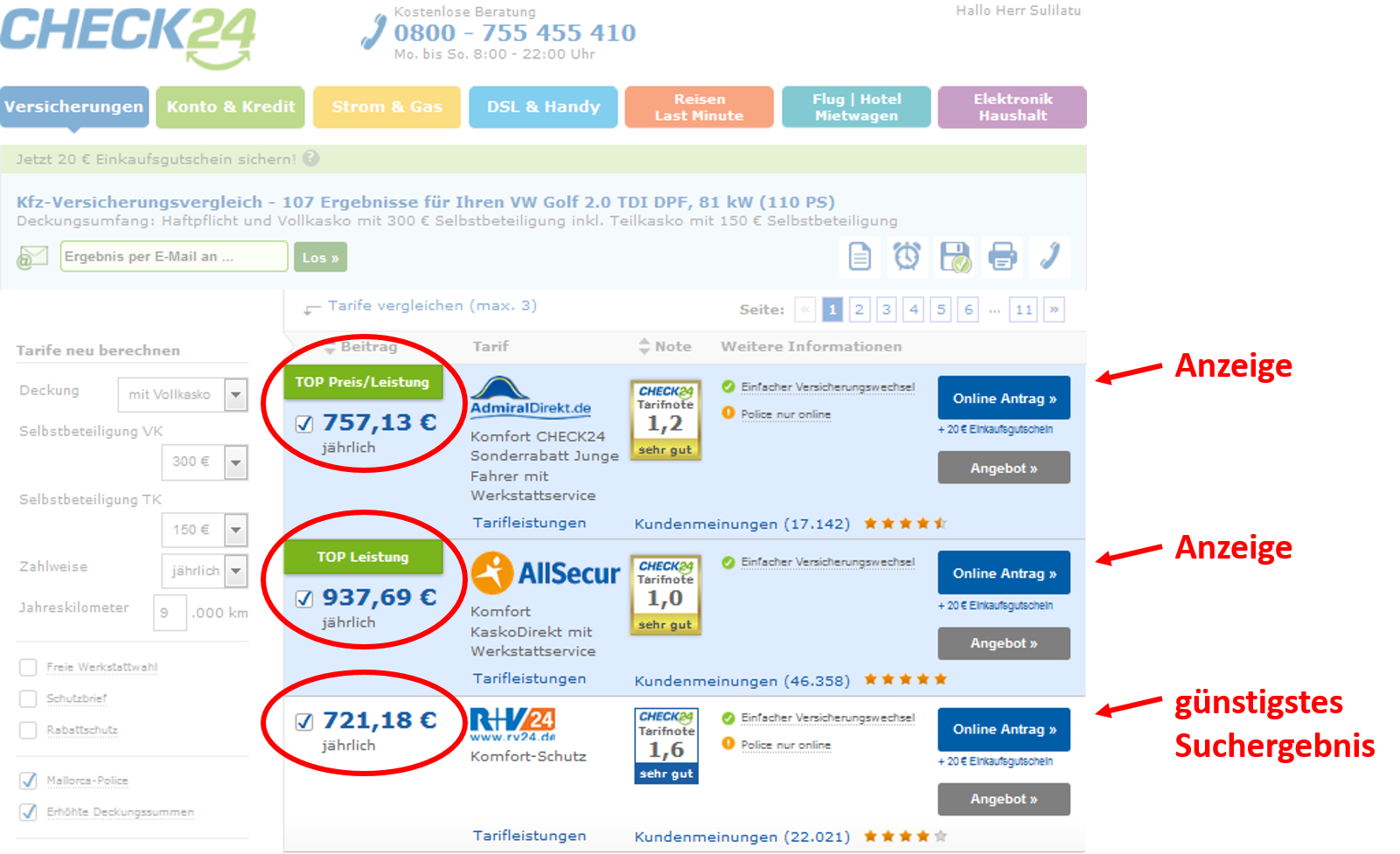Open the document icon in results toolbar
The image size is (1400, 854).
click(x=860, y=257)
